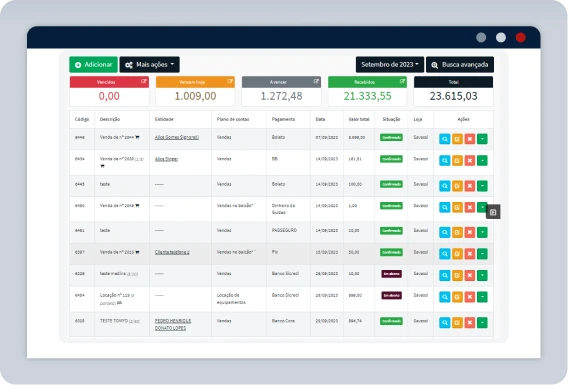Click the Vencem hoje value 1.009,00

[x=195, y=96]
